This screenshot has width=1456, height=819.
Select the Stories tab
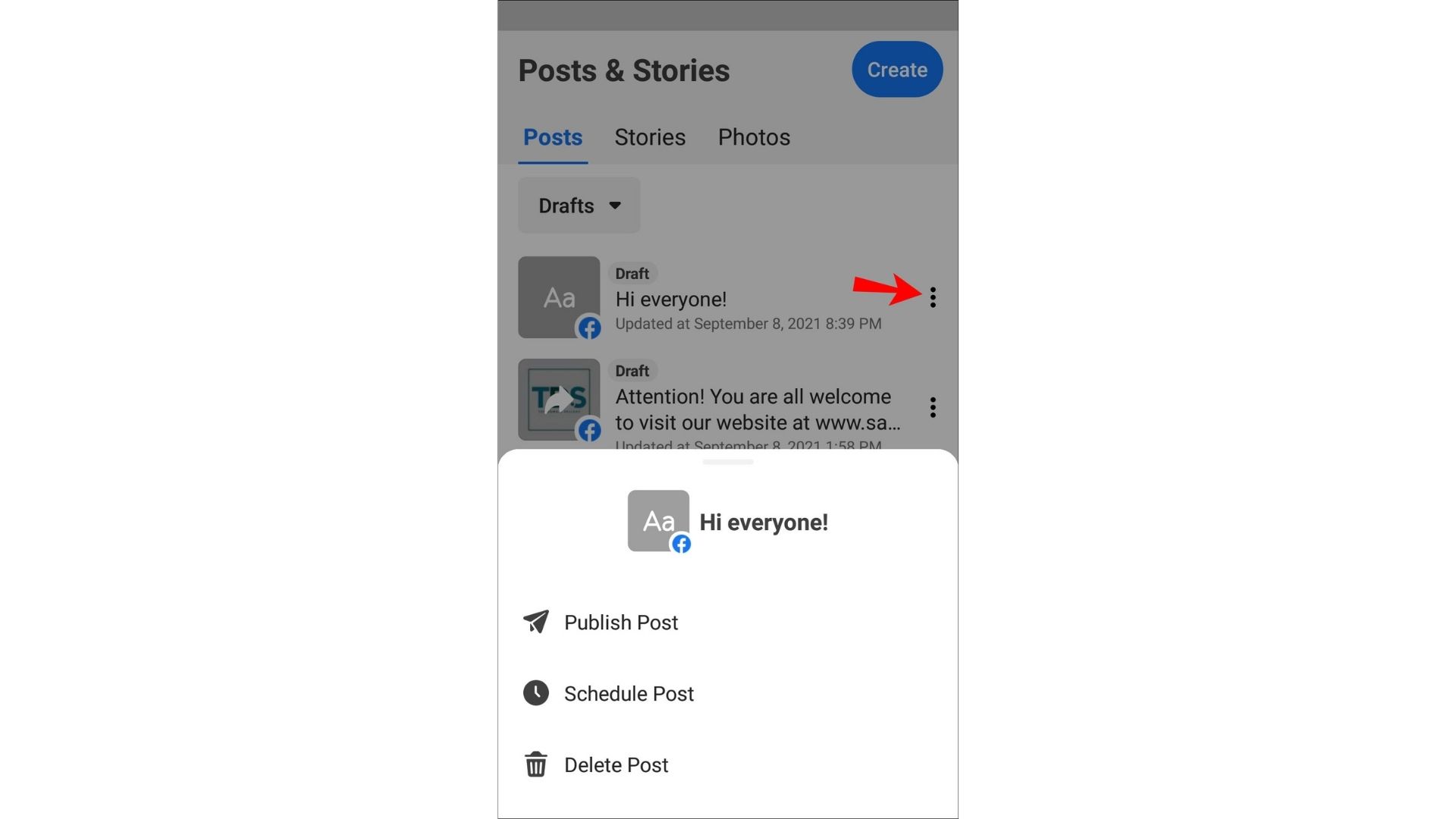click(x=649, y=136)
